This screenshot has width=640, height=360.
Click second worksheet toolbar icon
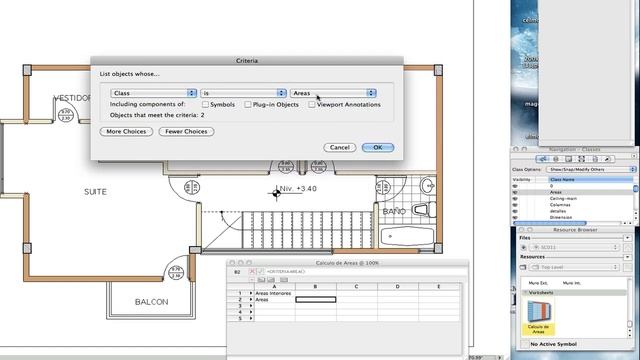[x=271, y=280]
